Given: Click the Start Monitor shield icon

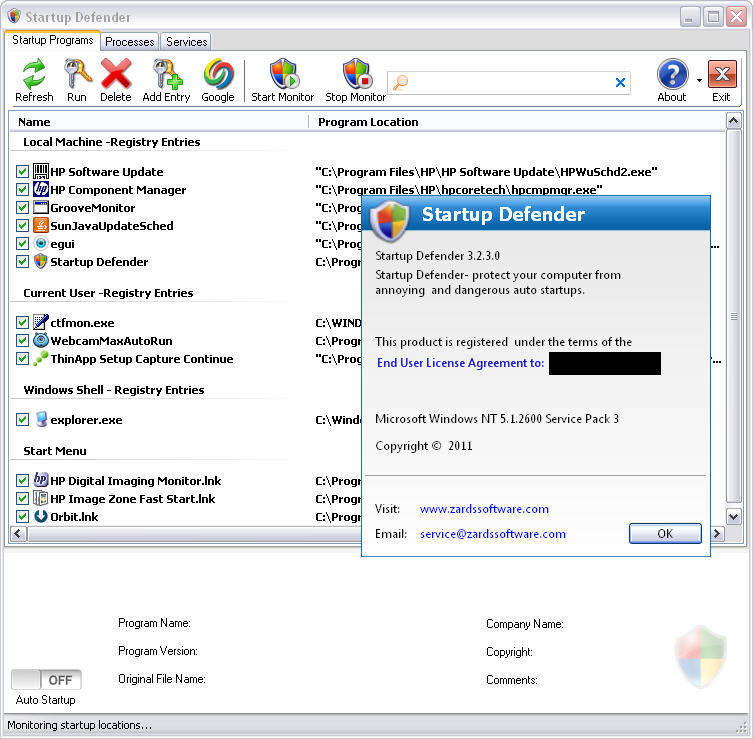Looking at the screenshot, I should pos(283,74).
